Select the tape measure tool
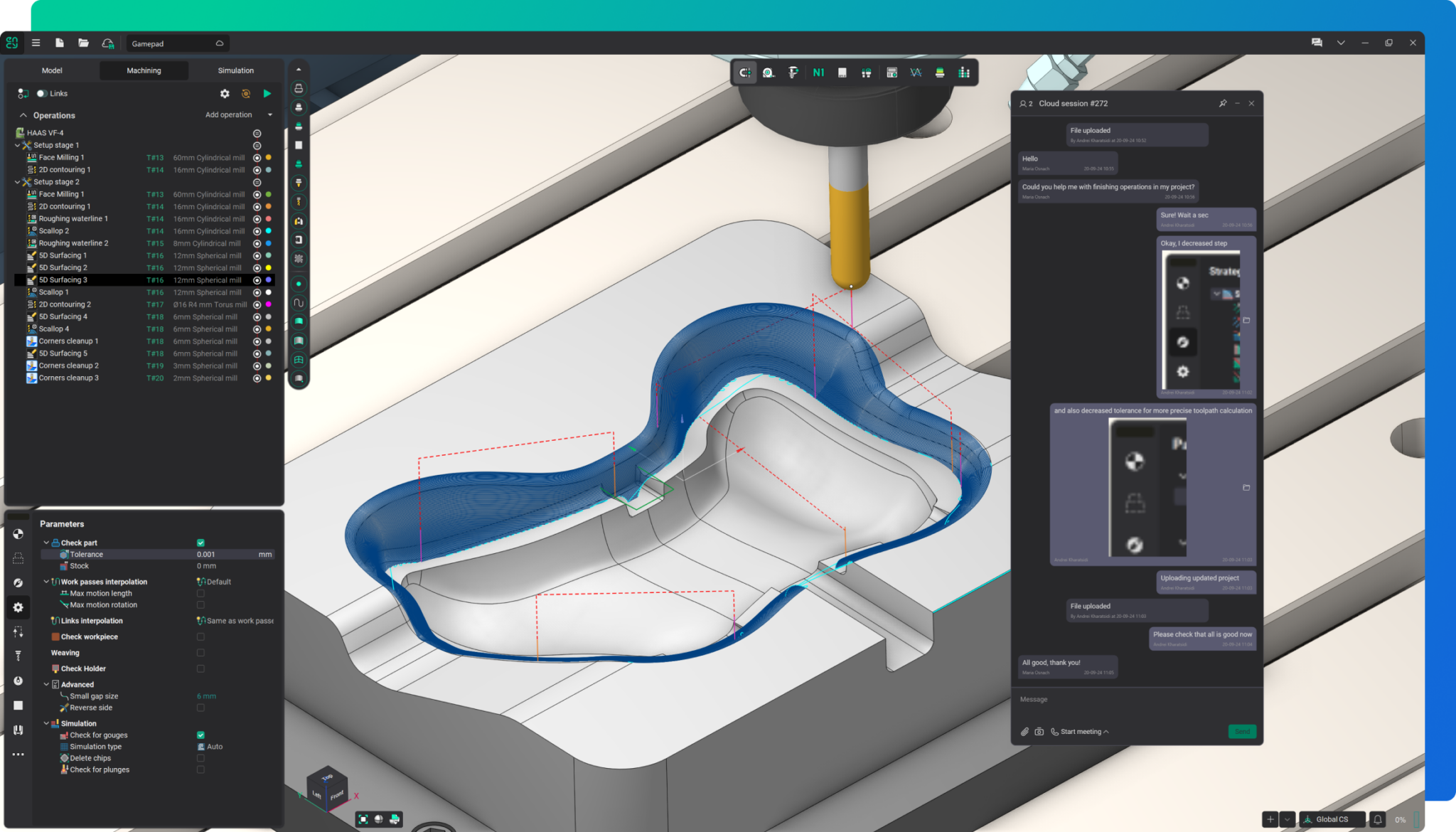Viewport: 1456px width, 832px height. [769, 73]
